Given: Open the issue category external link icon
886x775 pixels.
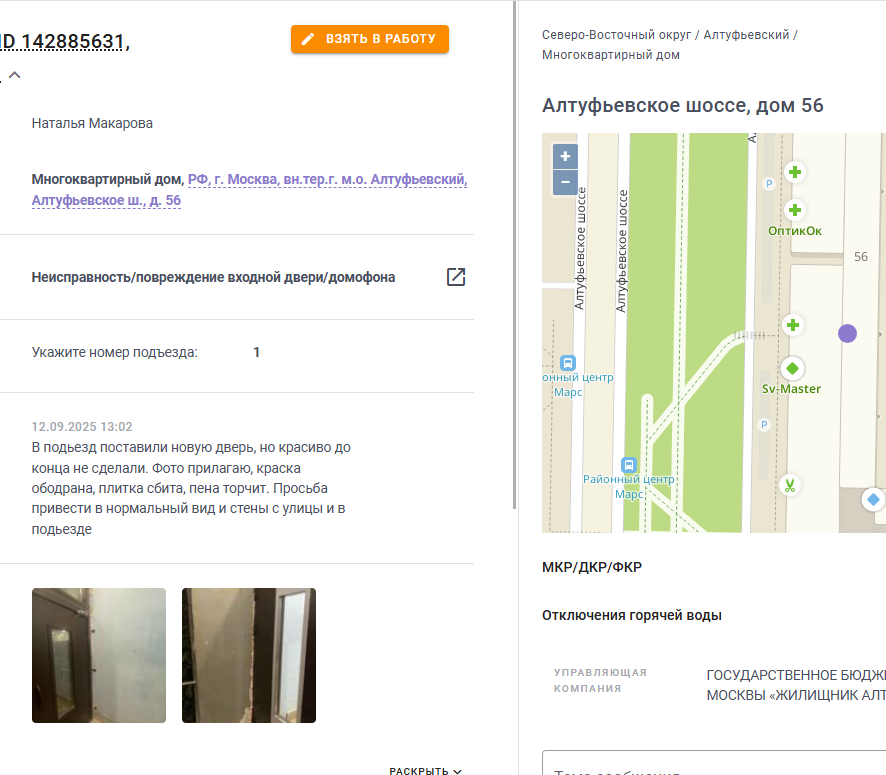Looking at the screenshot, I should (x=456, y=277).
